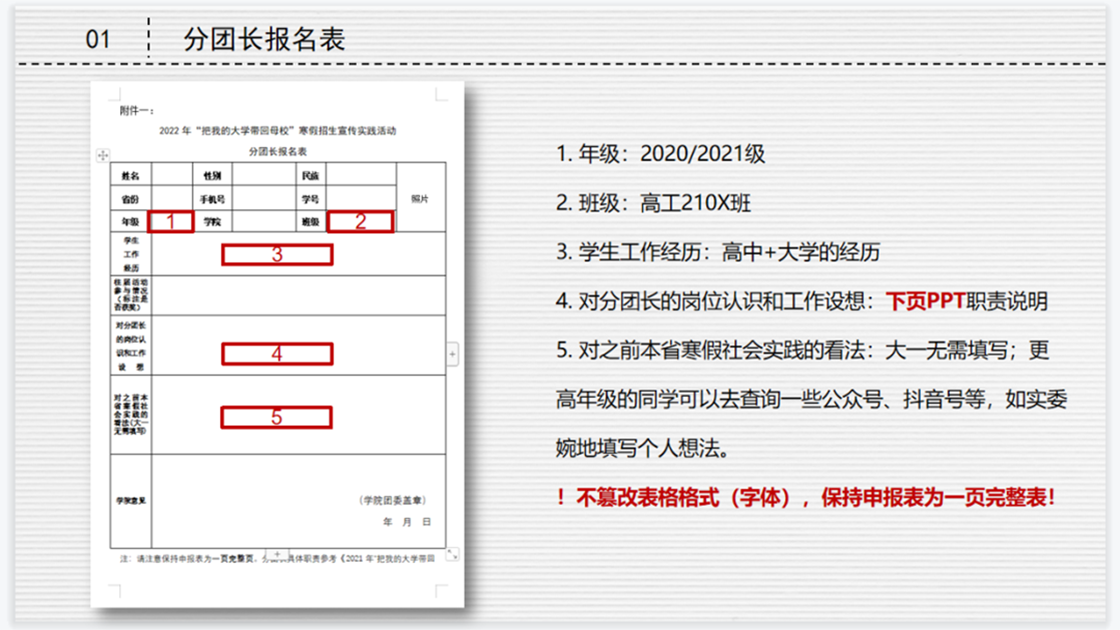The image size is (1120, 630).
Task: Click the 对分团长的岗位认识 label cell
Action: 131,346
